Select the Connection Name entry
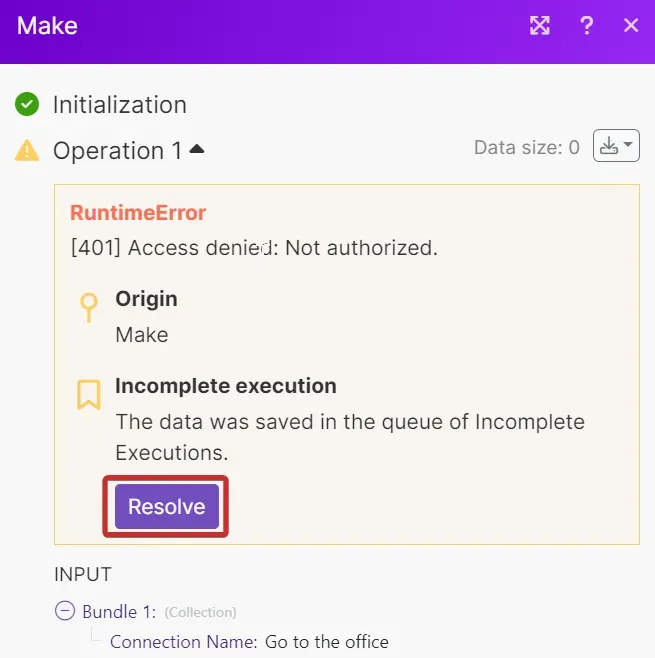The image size is (655, 658). tap(249, 642)
